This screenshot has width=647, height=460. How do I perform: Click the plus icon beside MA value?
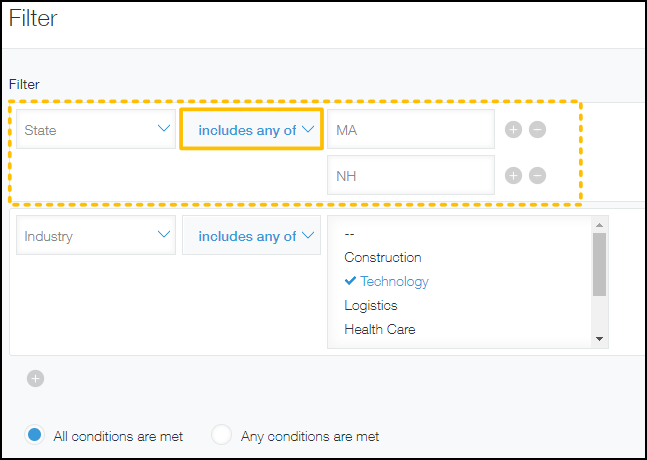(513, 130)
